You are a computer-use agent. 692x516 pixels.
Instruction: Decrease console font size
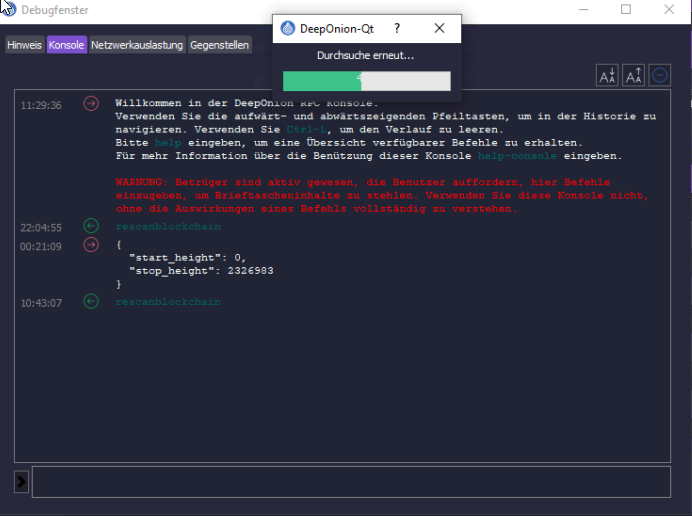coord(607,75)
